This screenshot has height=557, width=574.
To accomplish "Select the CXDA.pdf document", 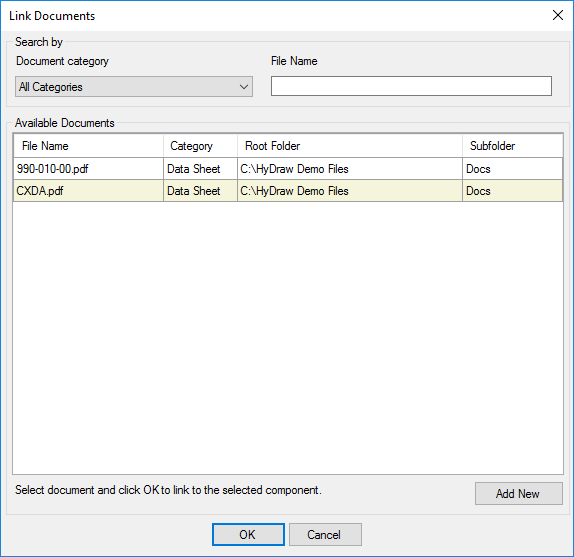I will (x=88, y=191).
